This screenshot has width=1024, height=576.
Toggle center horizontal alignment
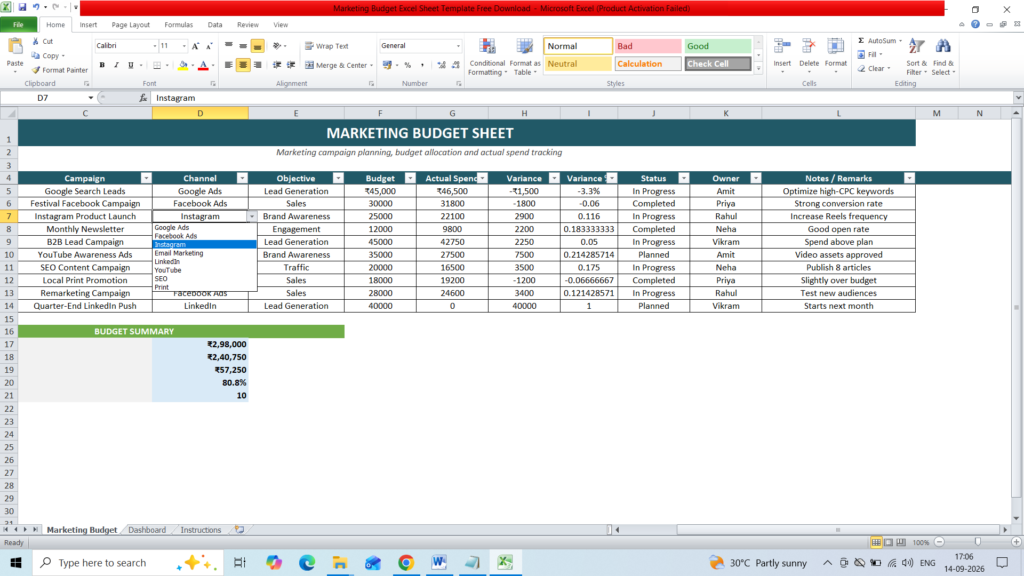coord(243,65)
